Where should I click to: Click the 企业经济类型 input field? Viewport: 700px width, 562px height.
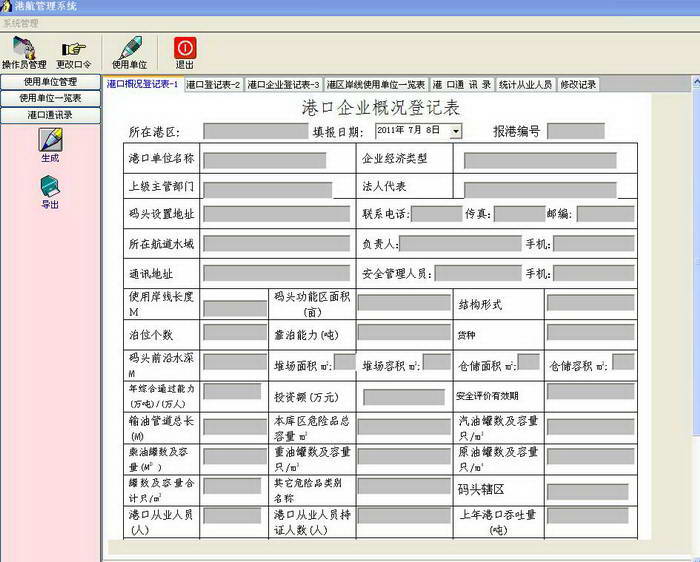point(540,160)
